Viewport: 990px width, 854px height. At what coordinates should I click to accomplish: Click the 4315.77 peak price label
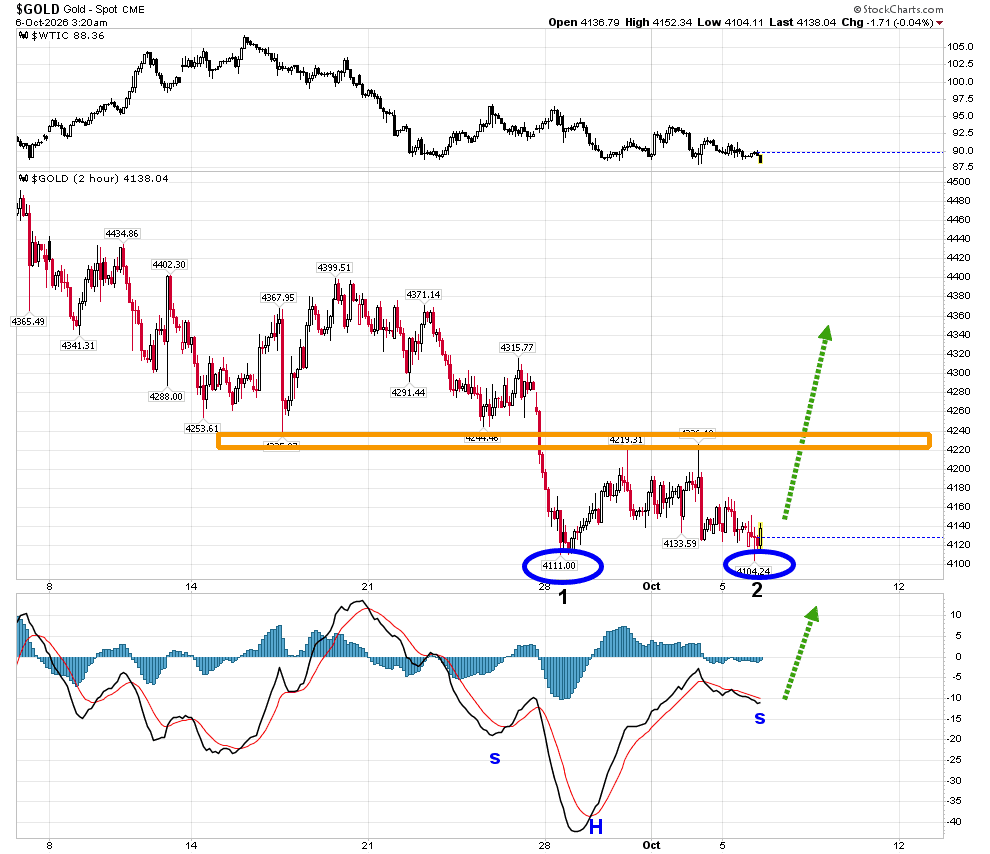[x=517, y=348]
